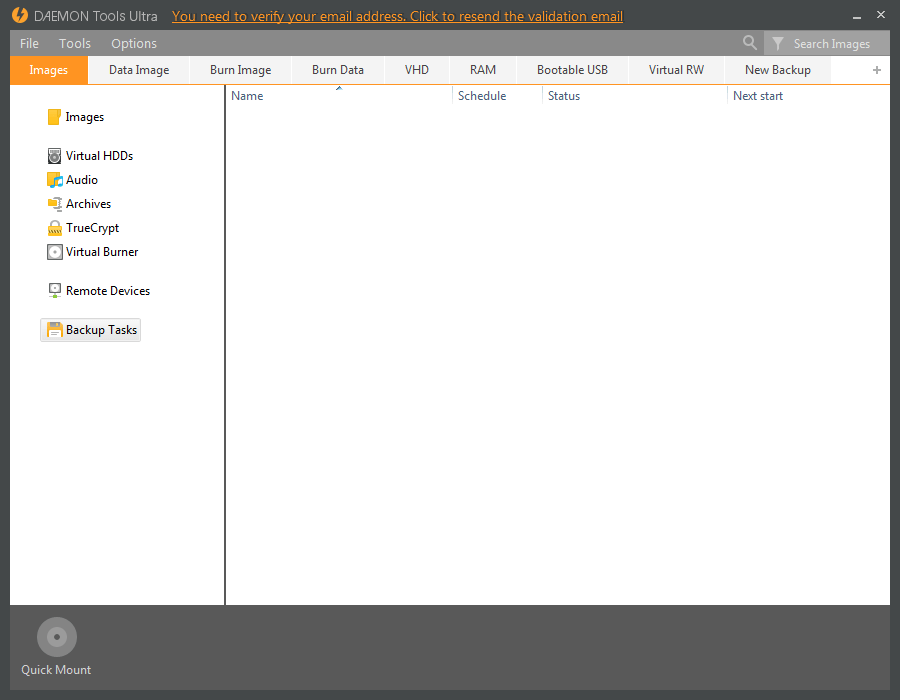The height and width of the screenshot is (700, 900).
Task: Switch to the Bootable USB tab
Action: pos(571,69)
